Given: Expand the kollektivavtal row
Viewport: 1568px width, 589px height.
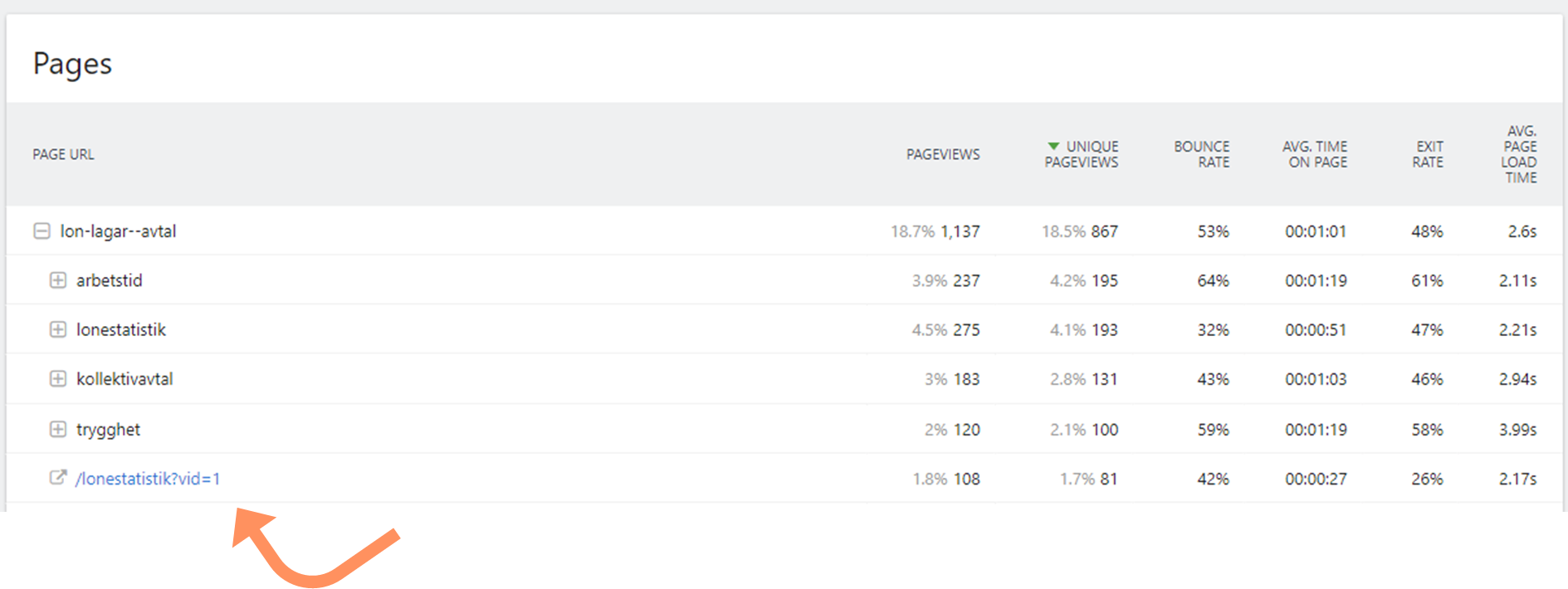Looking at the screenshot, I should coord(58,379).
